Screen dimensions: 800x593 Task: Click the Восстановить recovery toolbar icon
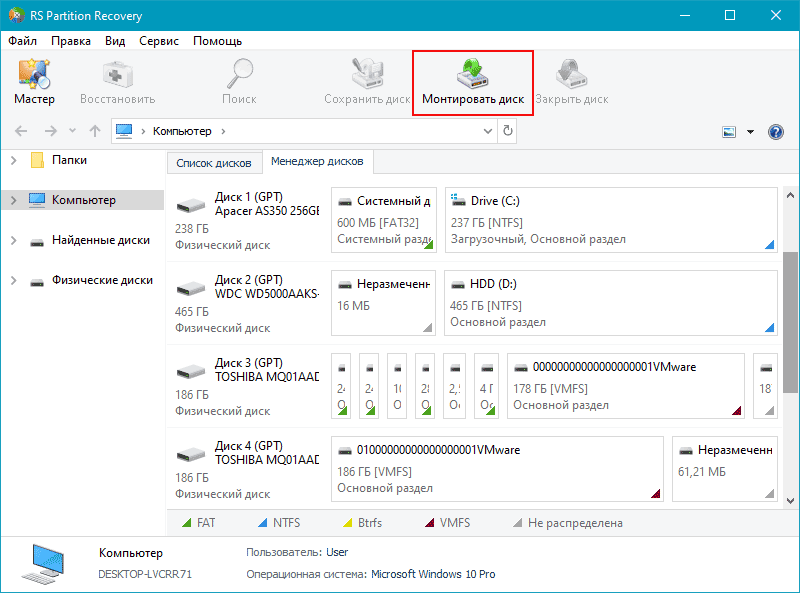coord(117,82)
